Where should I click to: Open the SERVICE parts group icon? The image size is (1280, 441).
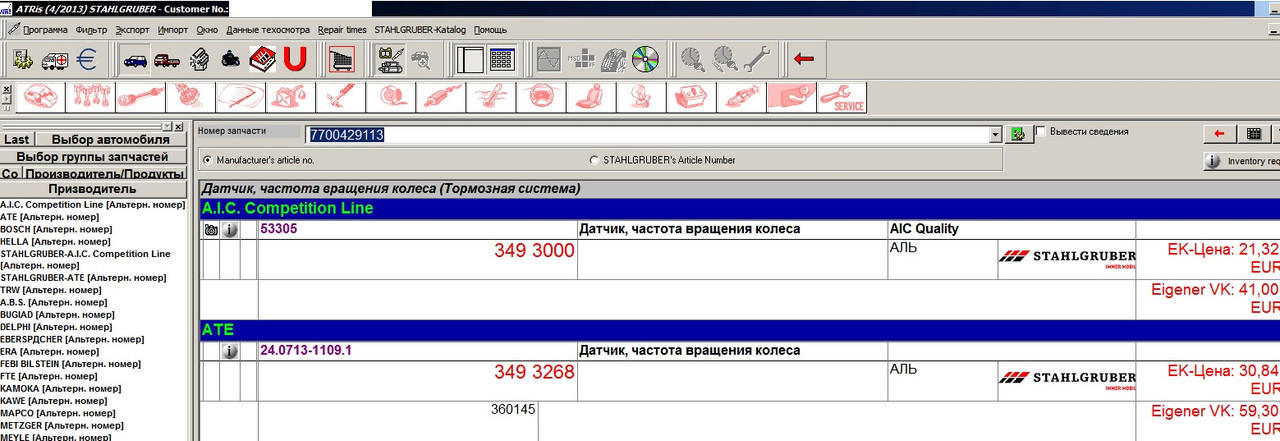842,97
